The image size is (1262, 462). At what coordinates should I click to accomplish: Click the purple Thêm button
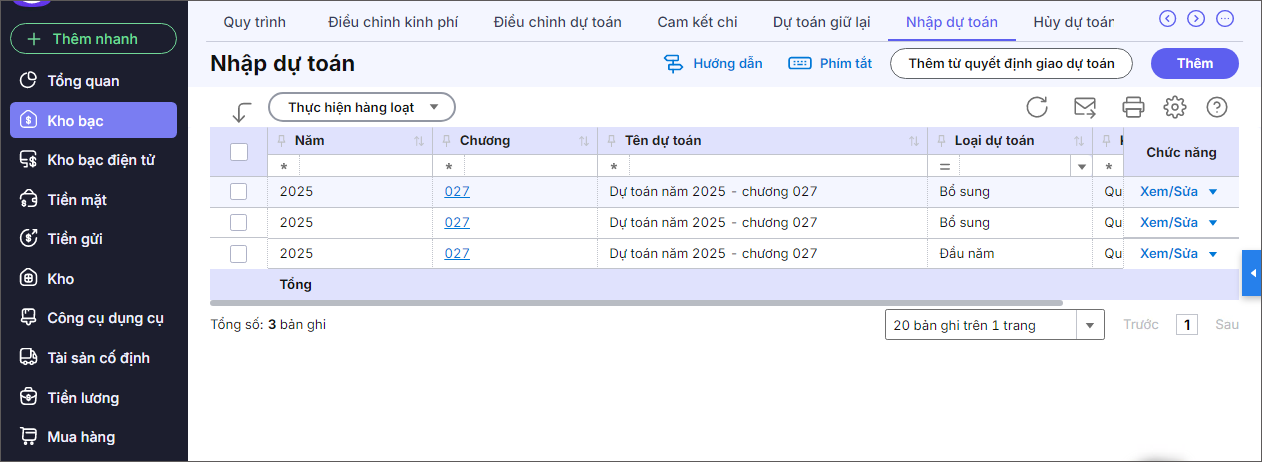click(x=1194, y=63)
